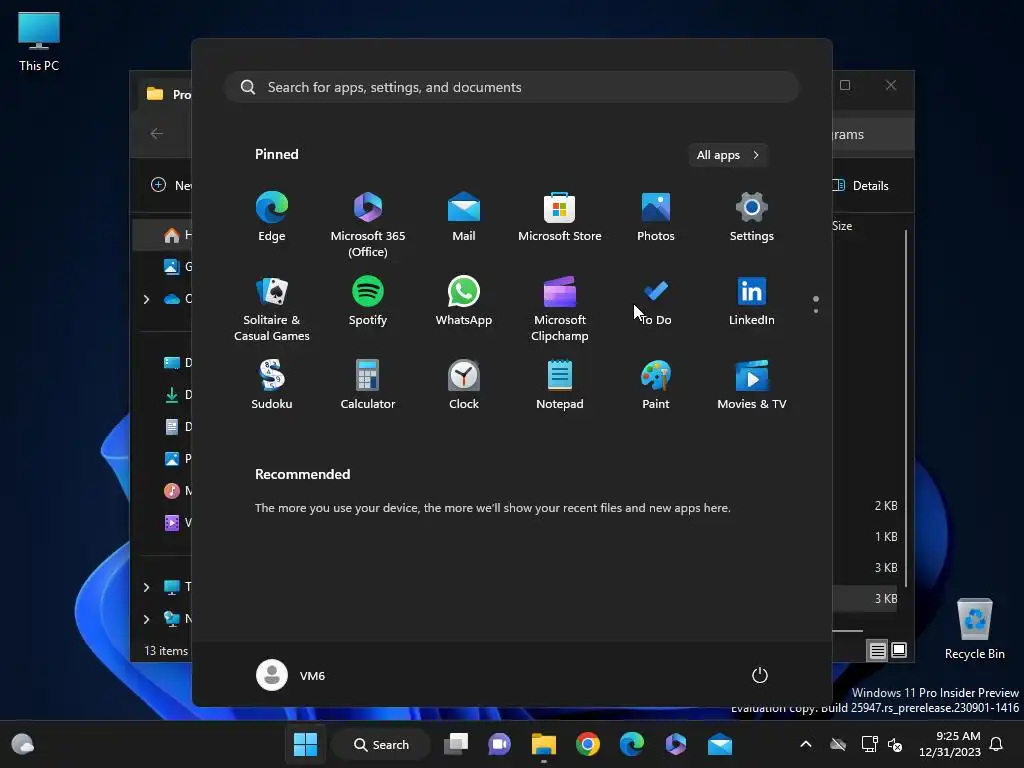Image resolution: width=1024 pixels, height=768 pixels.
Task: Open Task View on taskbar
Action: click(x=456, y=744)
